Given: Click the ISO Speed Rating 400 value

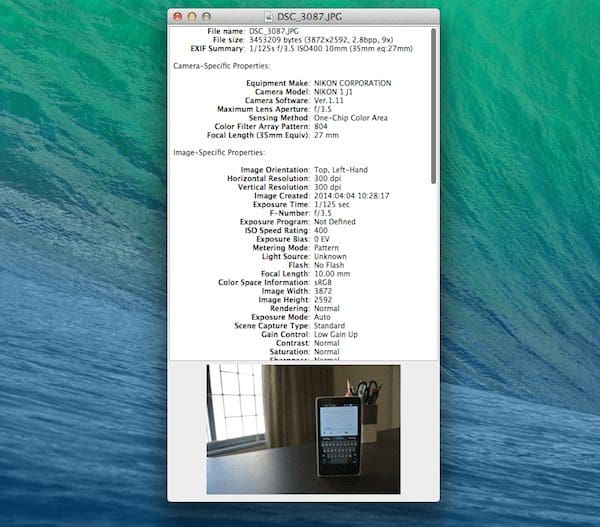Looking at the screenshot, I should (321, 230).
